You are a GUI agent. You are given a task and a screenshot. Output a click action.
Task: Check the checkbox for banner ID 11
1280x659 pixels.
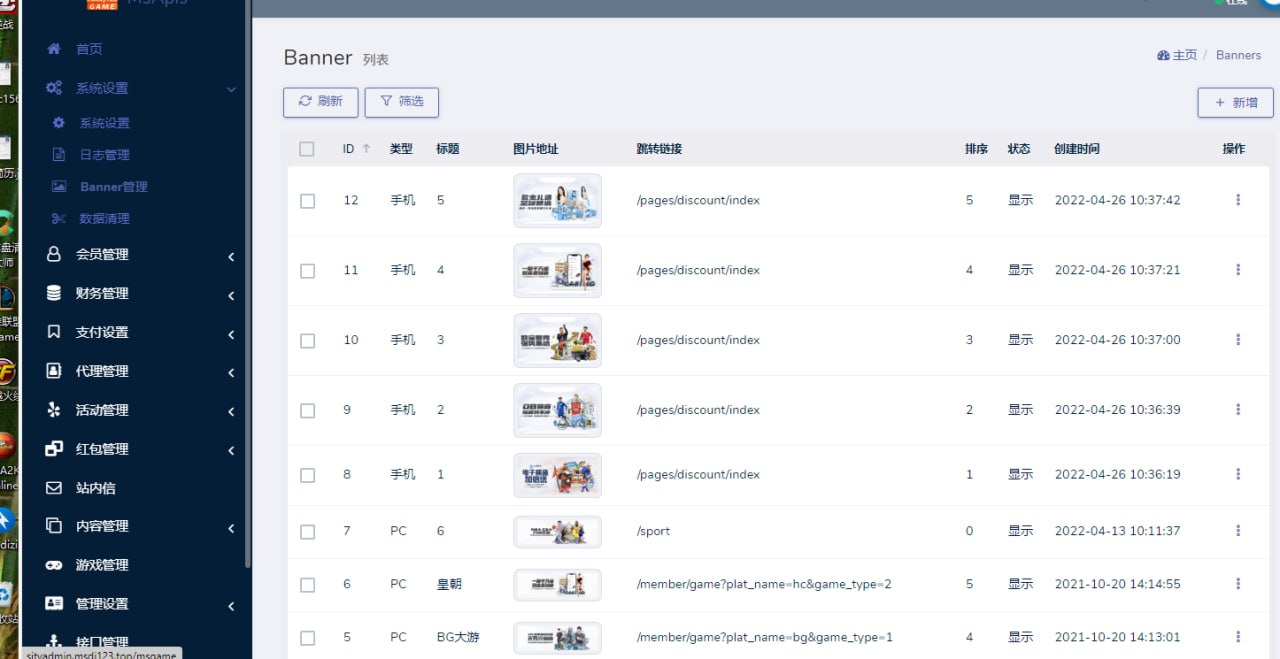click(x=307, y=271)
